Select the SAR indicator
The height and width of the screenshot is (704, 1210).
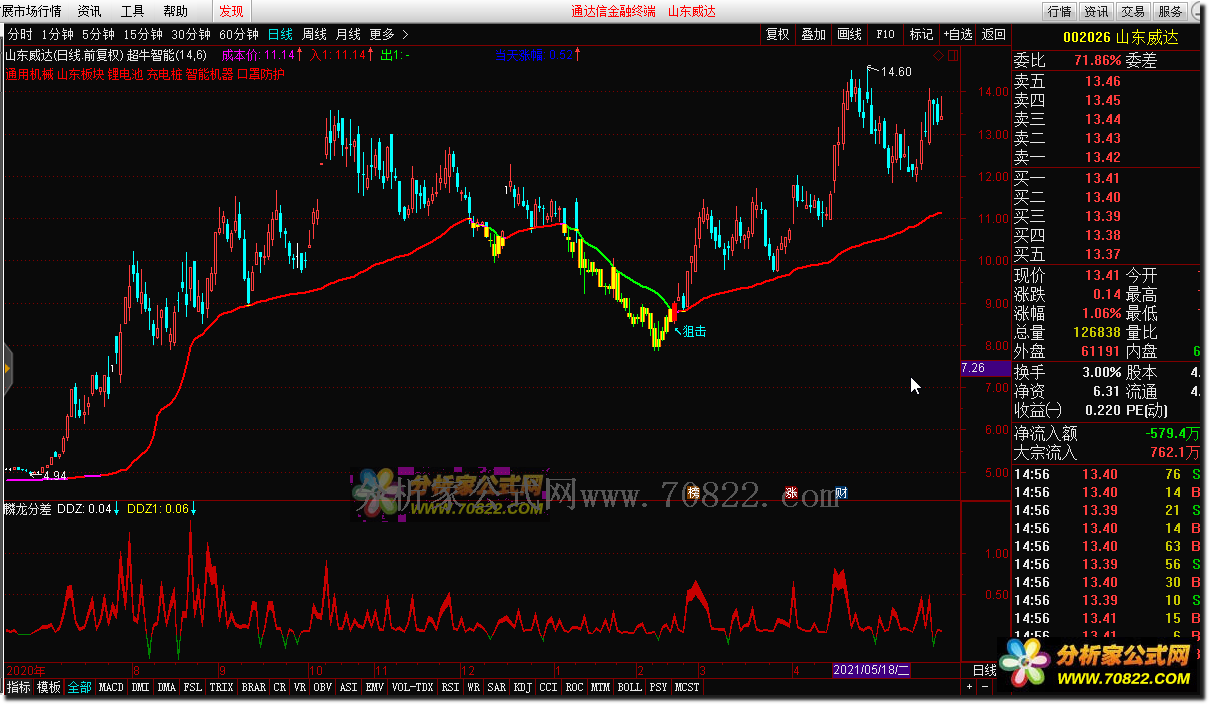496,688
